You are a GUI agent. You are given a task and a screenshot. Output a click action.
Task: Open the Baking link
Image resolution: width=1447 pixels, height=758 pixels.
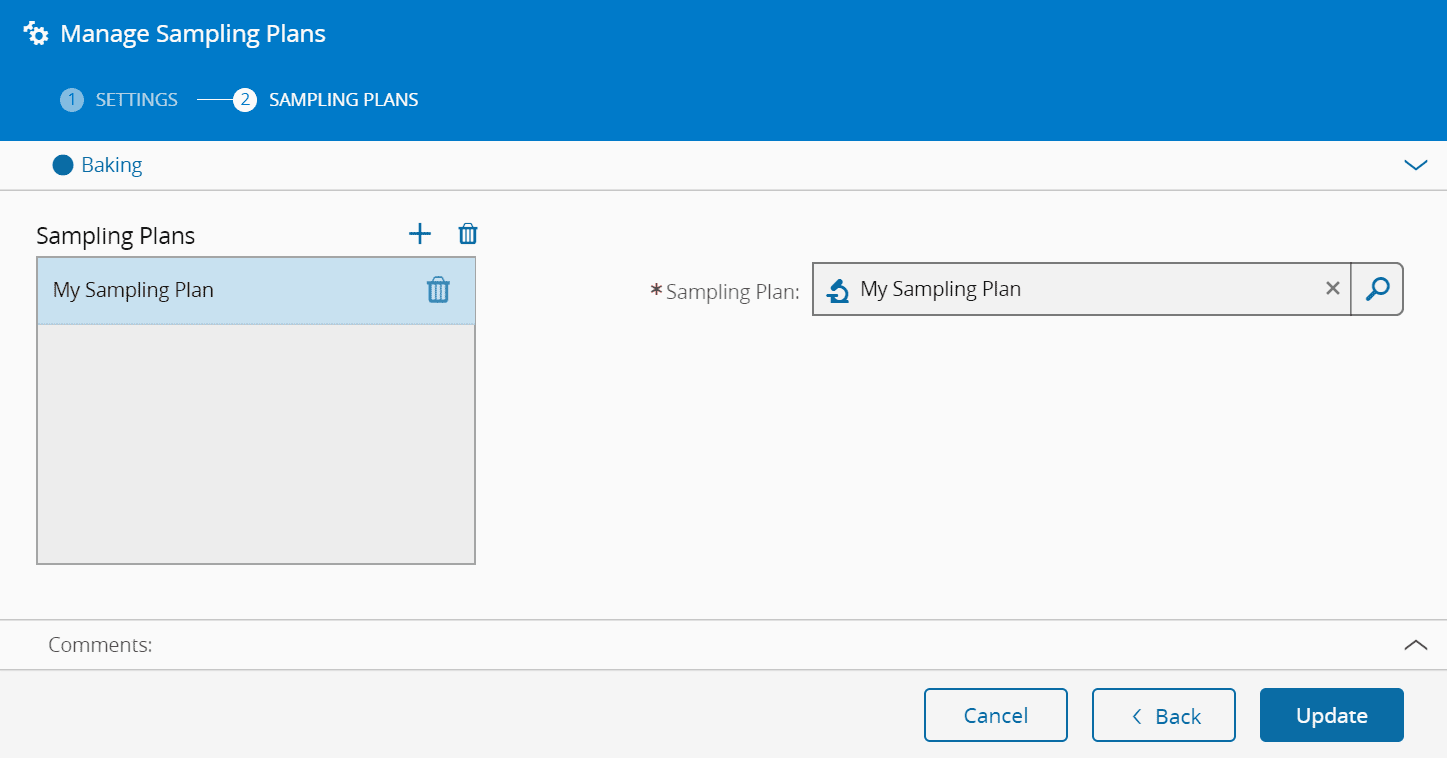(112, 165)
